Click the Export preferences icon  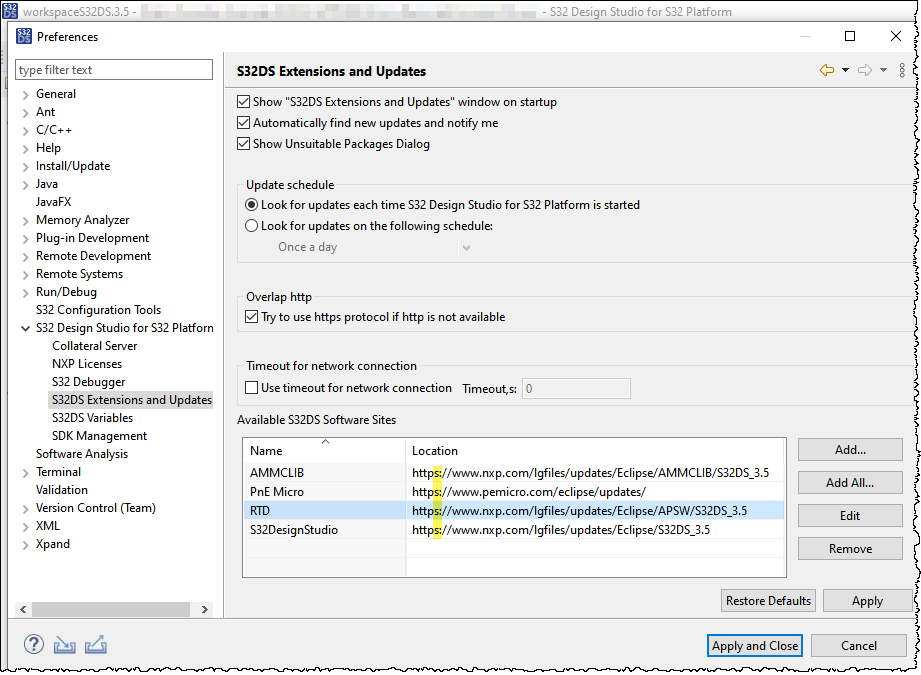96,645
